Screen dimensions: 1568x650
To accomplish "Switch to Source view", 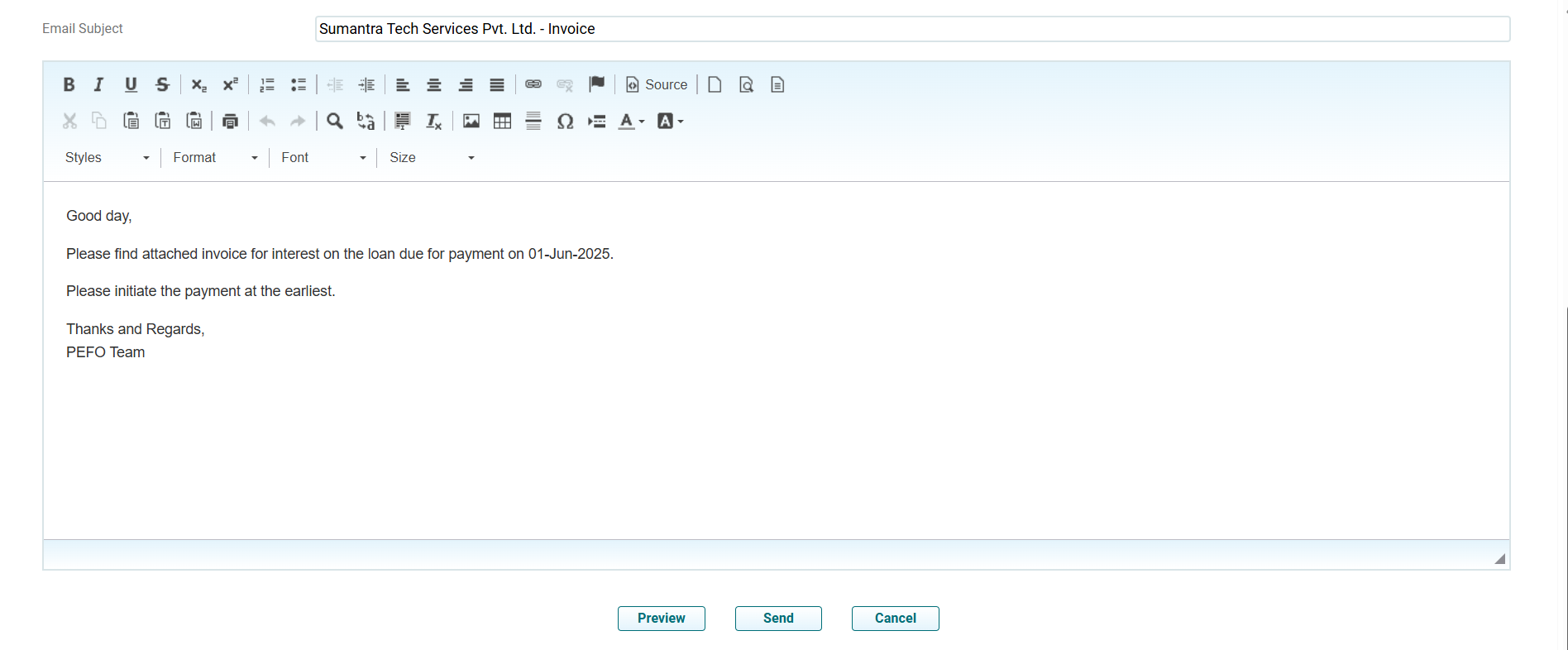I will (657, 84).
